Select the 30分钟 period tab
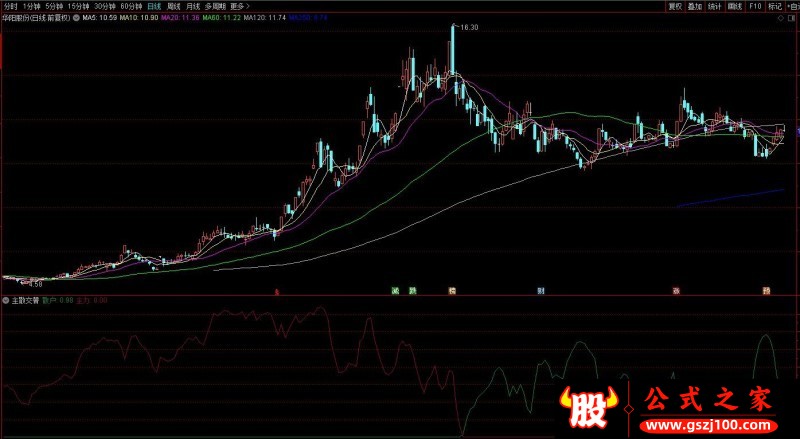The height and width of the screenshot is (439, 800). coord(105,6)
